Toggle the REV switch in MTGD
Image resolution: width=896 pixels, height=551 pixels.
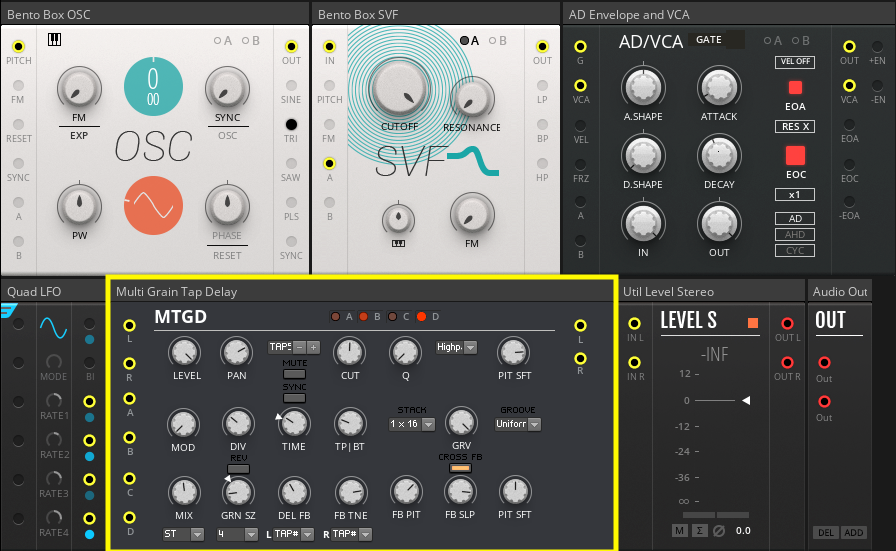click(x=238, y=469)
